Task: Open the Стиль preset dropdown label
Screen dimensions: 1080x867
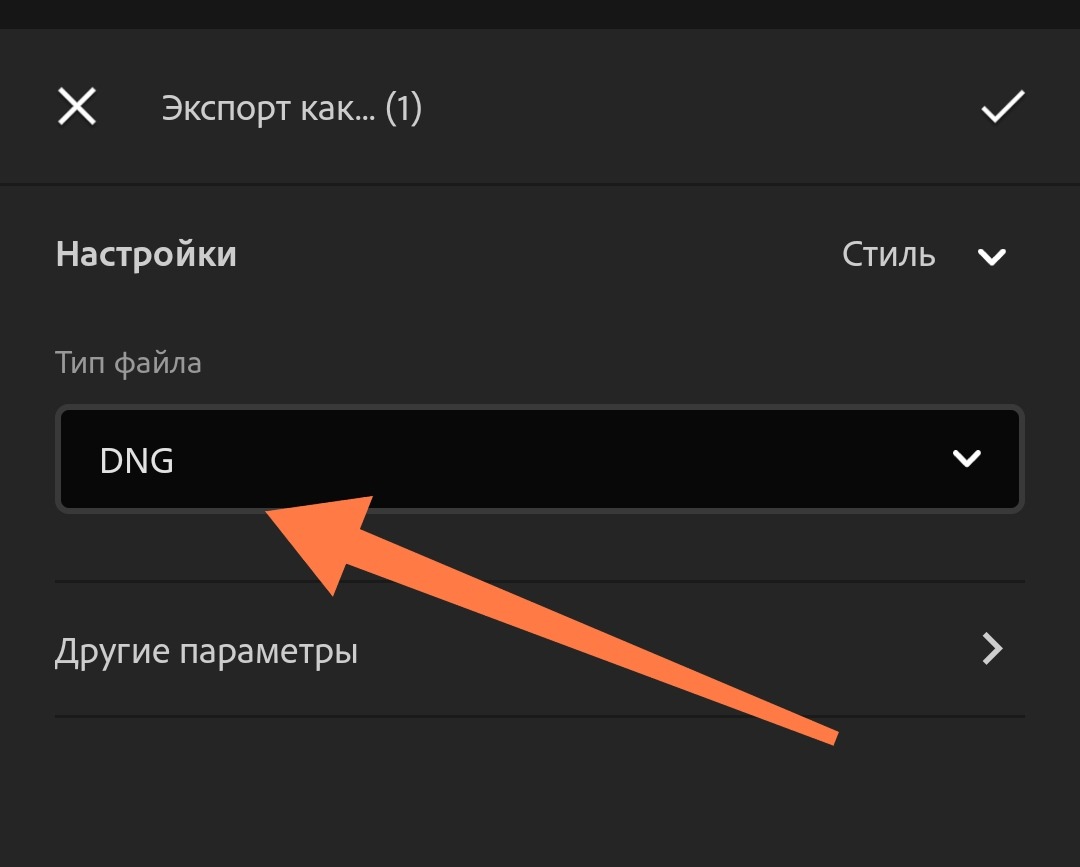Action: point(889,255)
